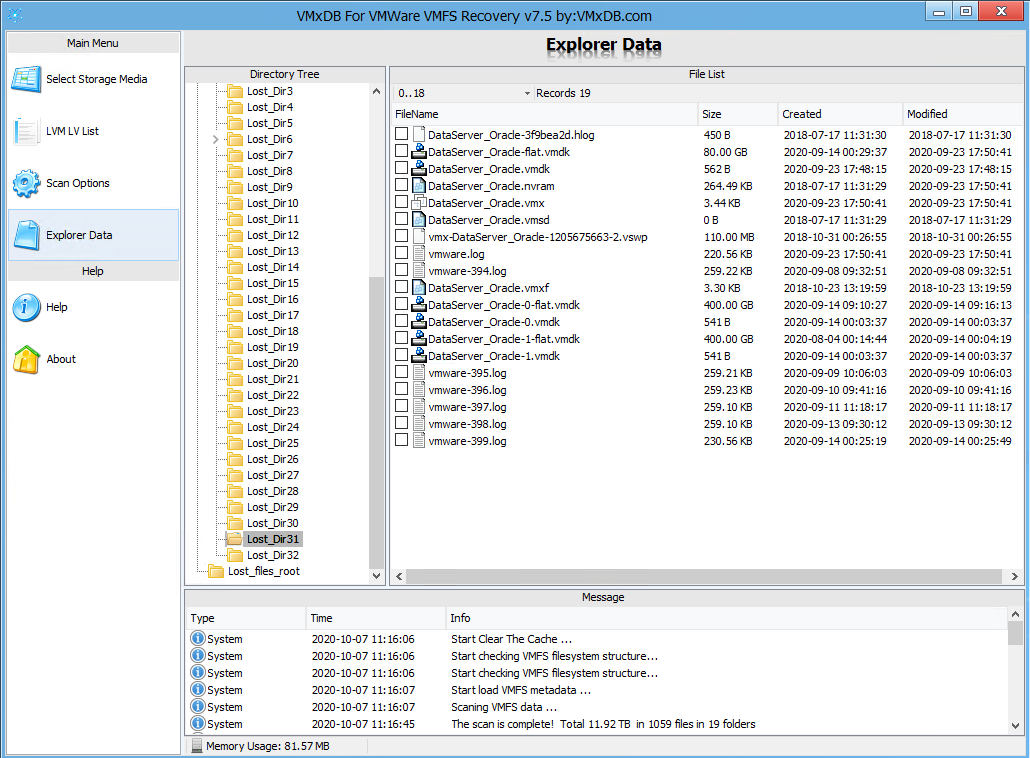Open Scan Options gear icon
Viewport: 1030px width, 758px height.
point(26,183)
